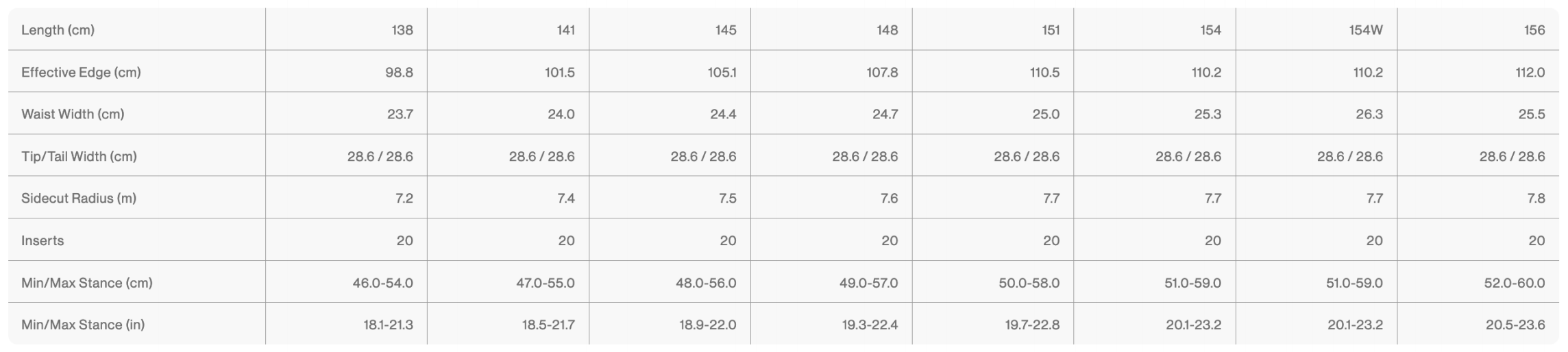Screen dimensions: 1568x352
Task: Click the 46.0-54.0 stance range cell
Action: coord(382,283)
